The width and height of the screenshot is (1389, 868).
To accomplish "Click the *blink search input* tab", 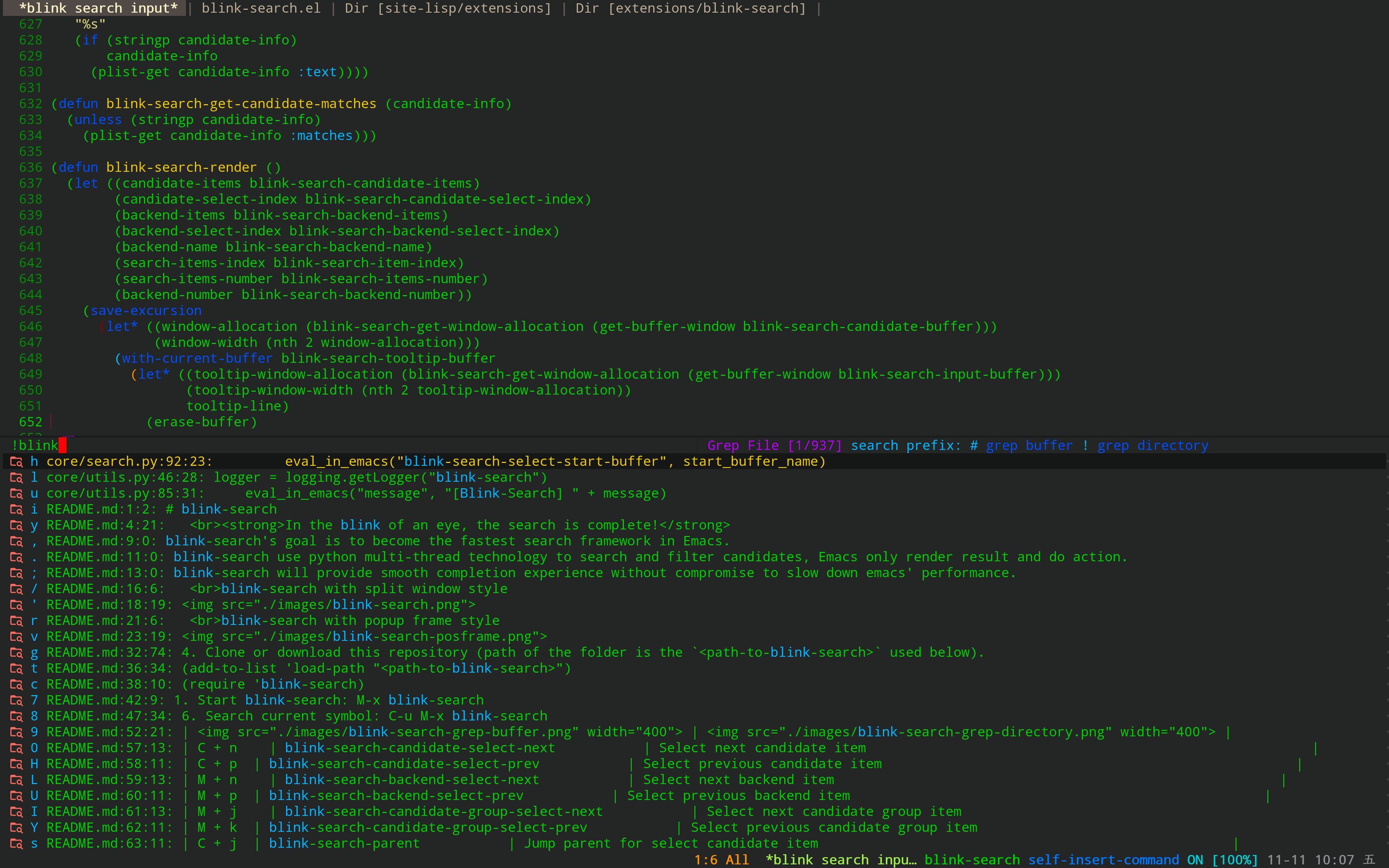I will [x=98, y=8].
